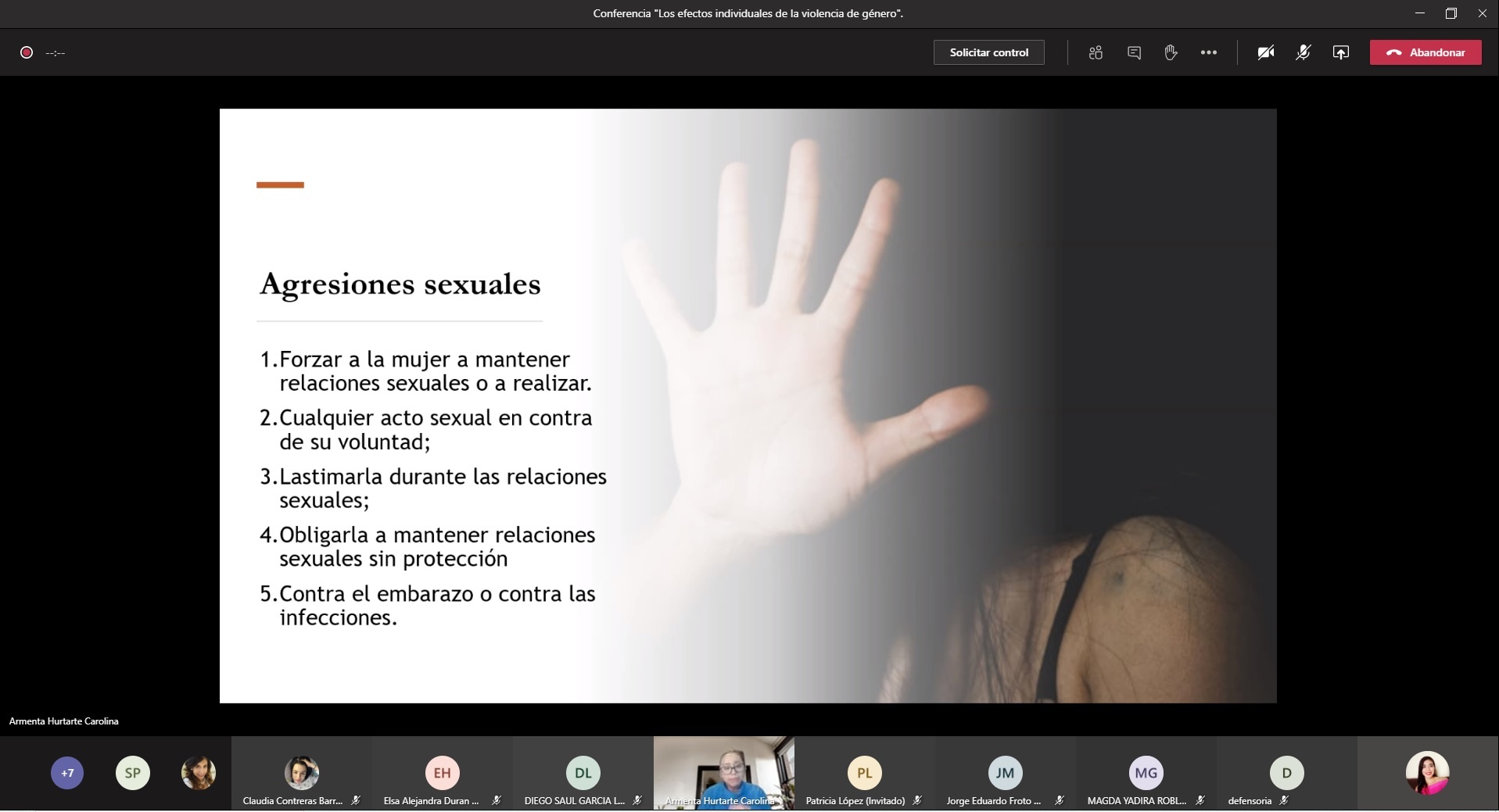Image resolution: width=1499 pixels, height=812 pixels.
Task: Click Elsa Alejandra Duran's EH avatar
Action: pyautogui.click(x=442, y=773)
